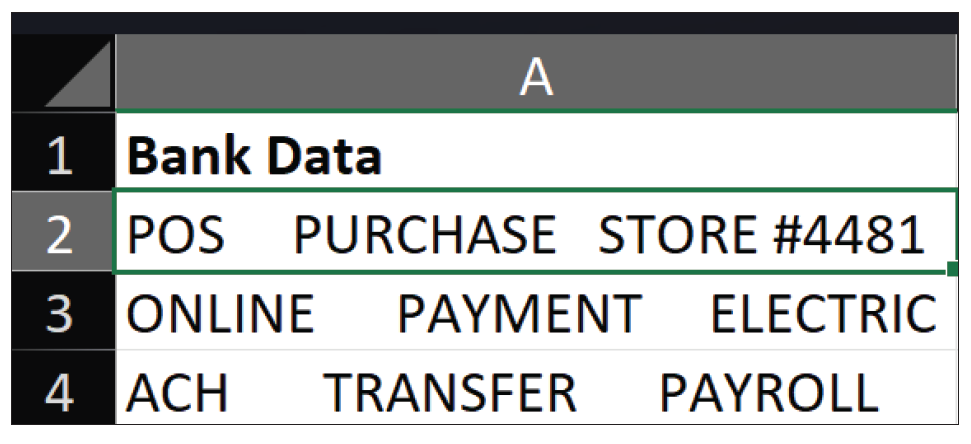Select row 4 via its row header
The width and height of the screenshot is (971, 444).
click(63, 388)
